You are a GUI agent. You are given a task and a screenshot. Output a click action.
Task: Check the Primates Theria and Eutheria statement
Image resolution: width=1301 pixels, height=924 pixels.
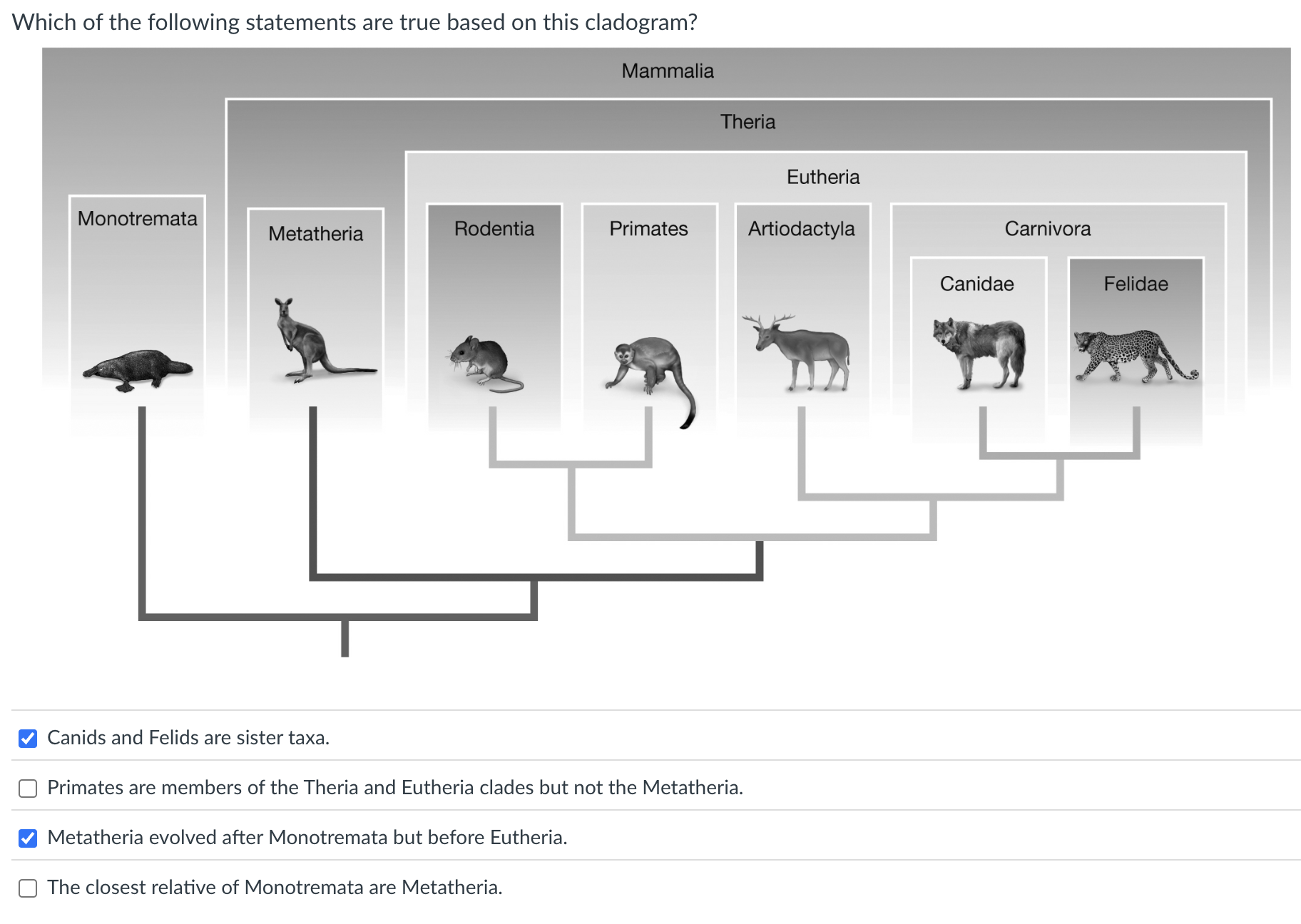point(28,788)
